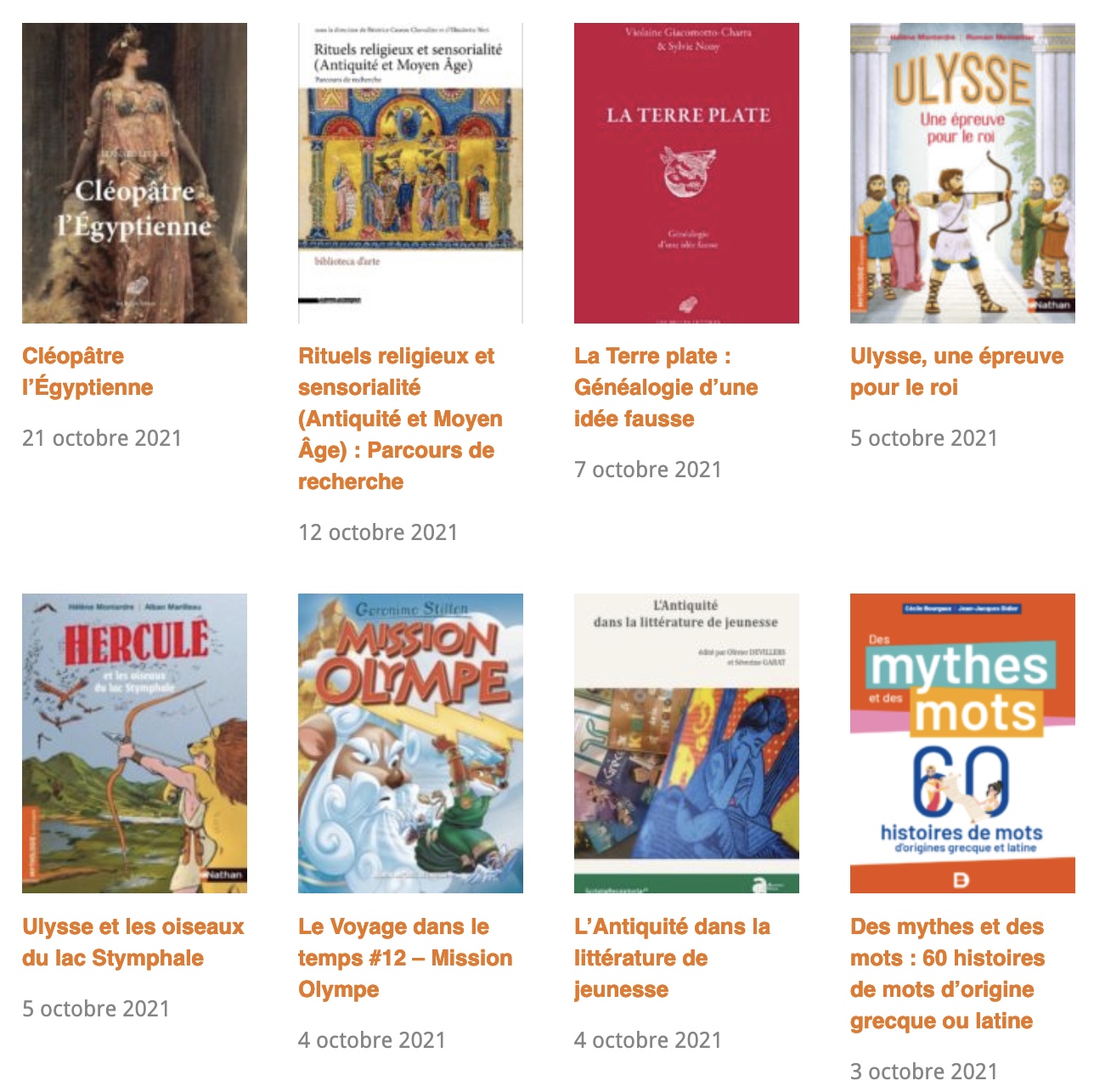Viewport: 1094px width, 1092px height.
Task: Click the Mission Olympe cover image
Action: tap(410, 743)
